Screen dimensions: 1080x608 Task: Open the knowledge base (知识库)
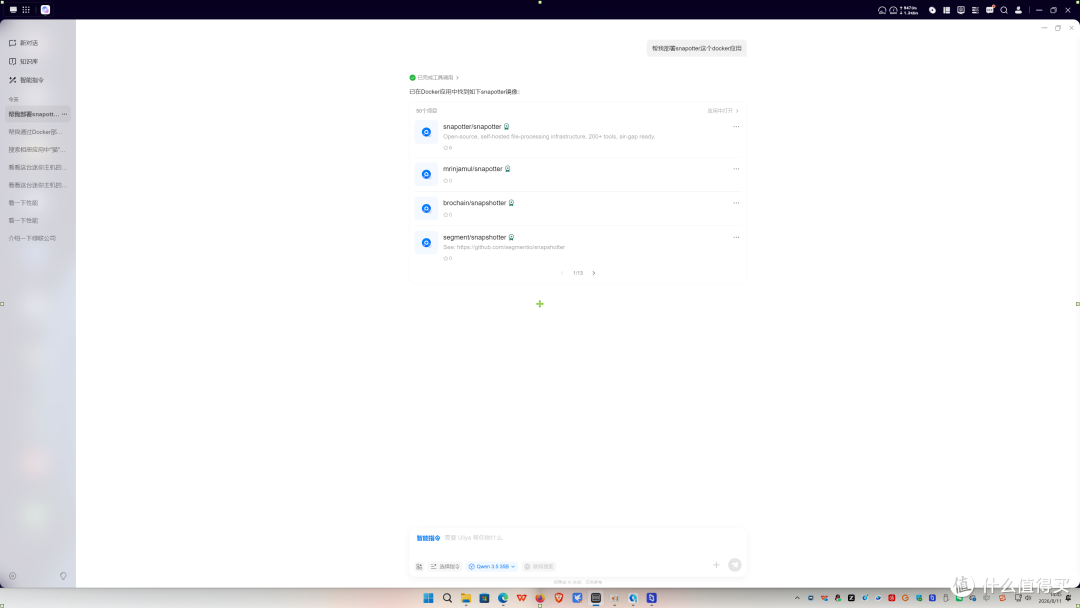[x=23, y=61]
